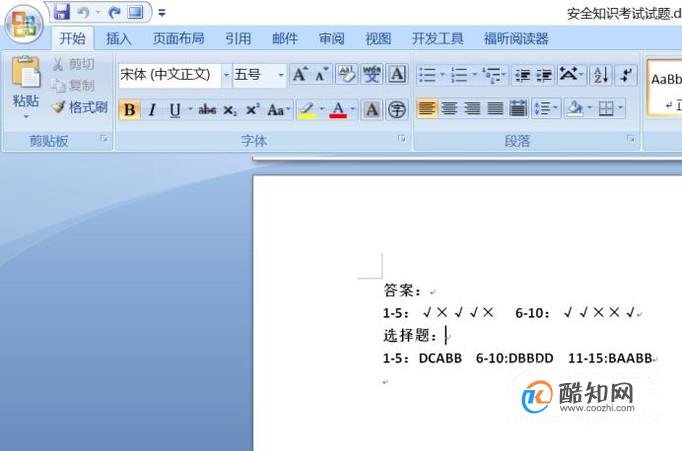Screen dimensions: 682x451
Task: Grow the font size
Action: coord(300,74)
